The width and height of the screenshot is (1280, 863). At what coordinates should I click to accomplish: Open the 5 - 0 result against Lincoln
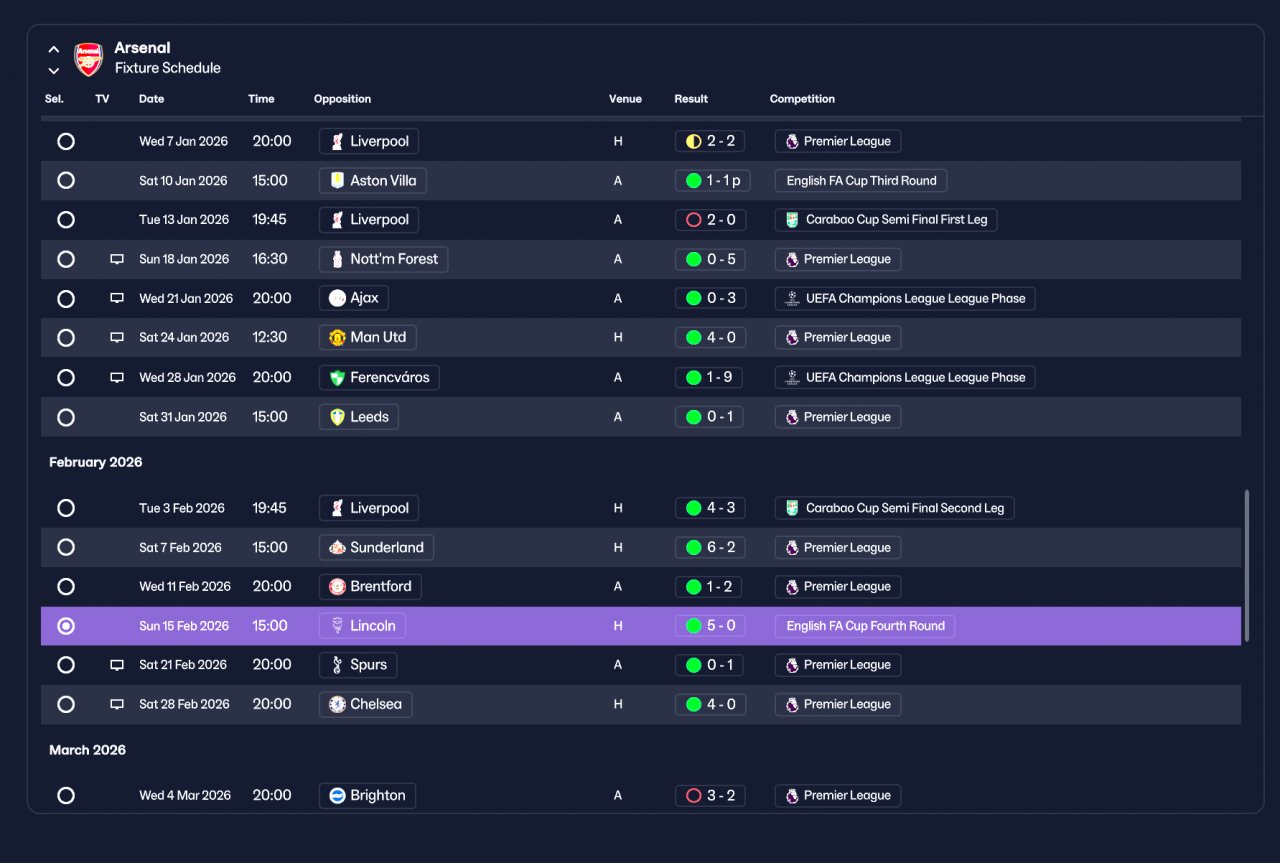(x=710, y=626)
